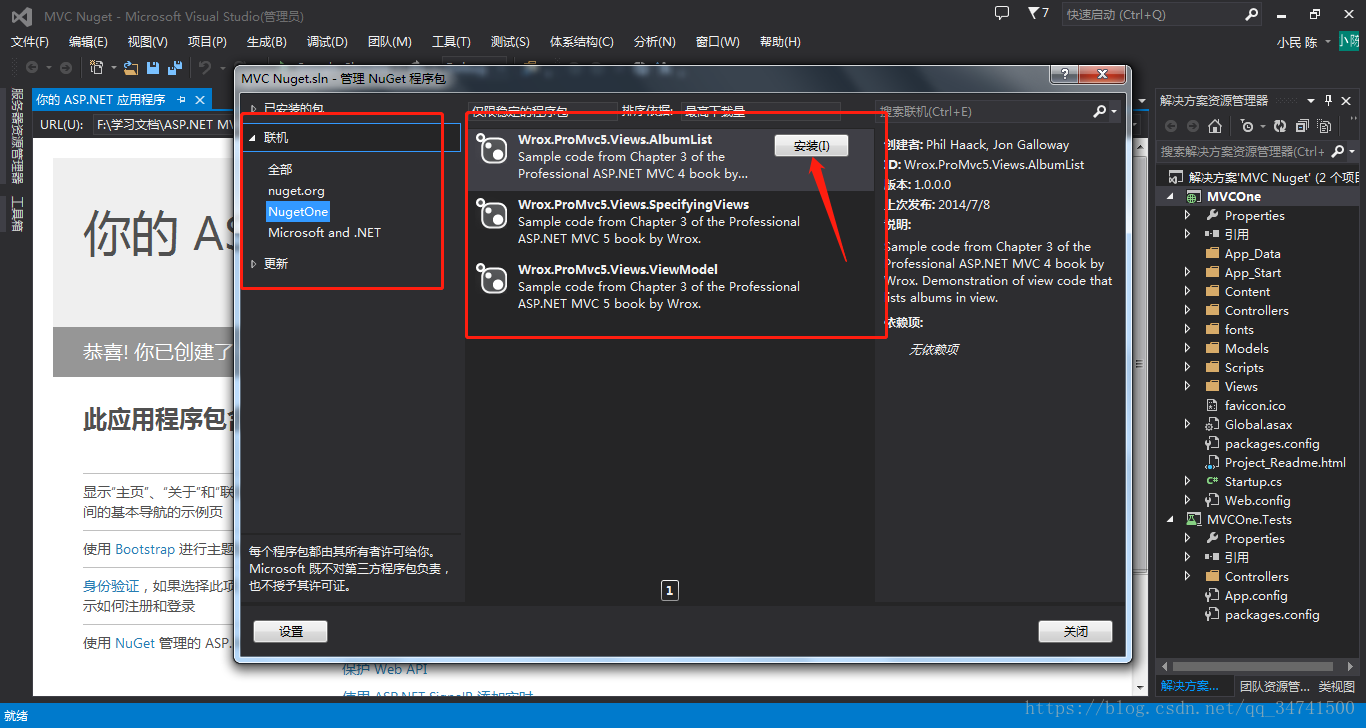This screenshot has height=728, width=1366.
Task: Click the Bootstrap link in background page
Action: pos(145,549)
